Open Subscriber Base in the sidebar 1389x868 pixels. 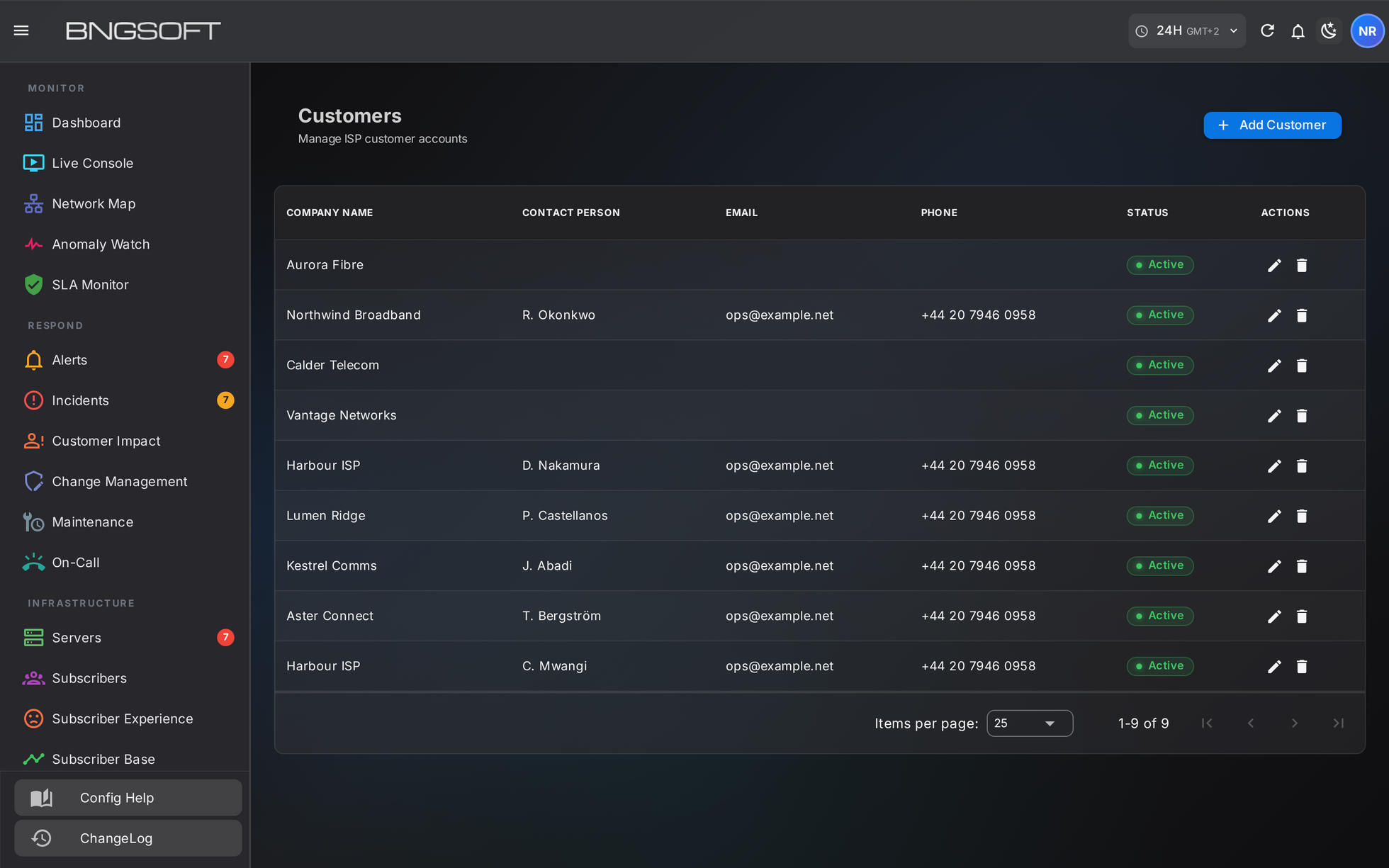[x=125, y=759]
